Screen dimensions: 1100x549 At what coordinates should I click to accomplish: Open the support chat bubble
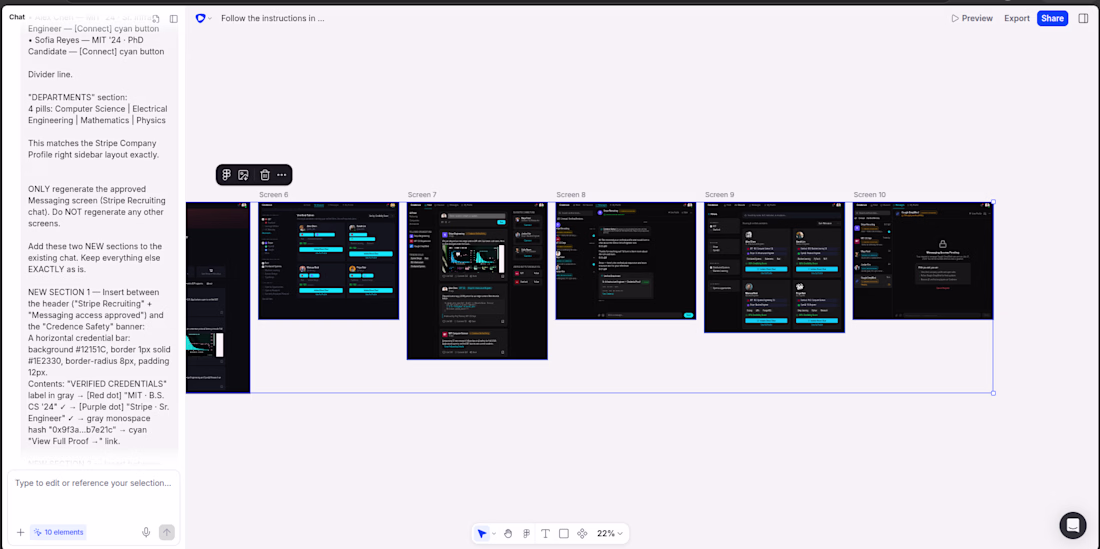pos(1073,524)
